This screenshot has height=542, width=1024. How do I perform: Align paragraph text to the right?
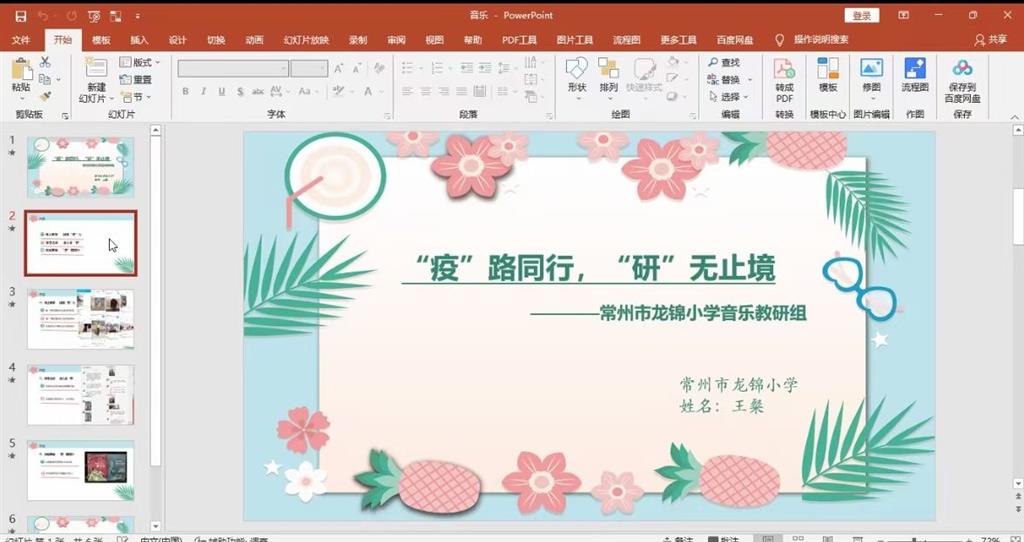coord(444,91)
